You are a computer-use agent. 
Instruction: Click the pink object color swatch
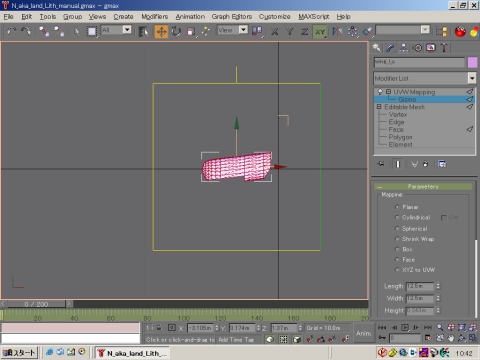(472, 62)
